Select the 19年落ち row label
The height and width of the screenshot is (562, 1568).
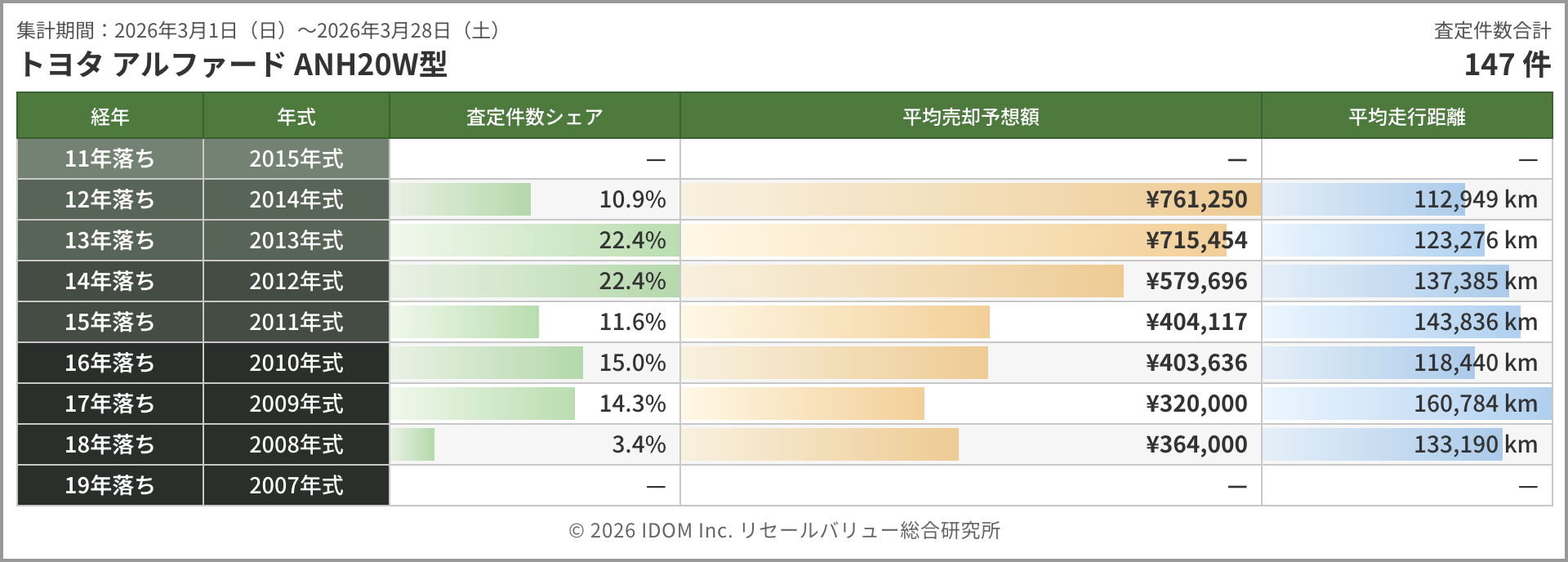pos(110,485)
